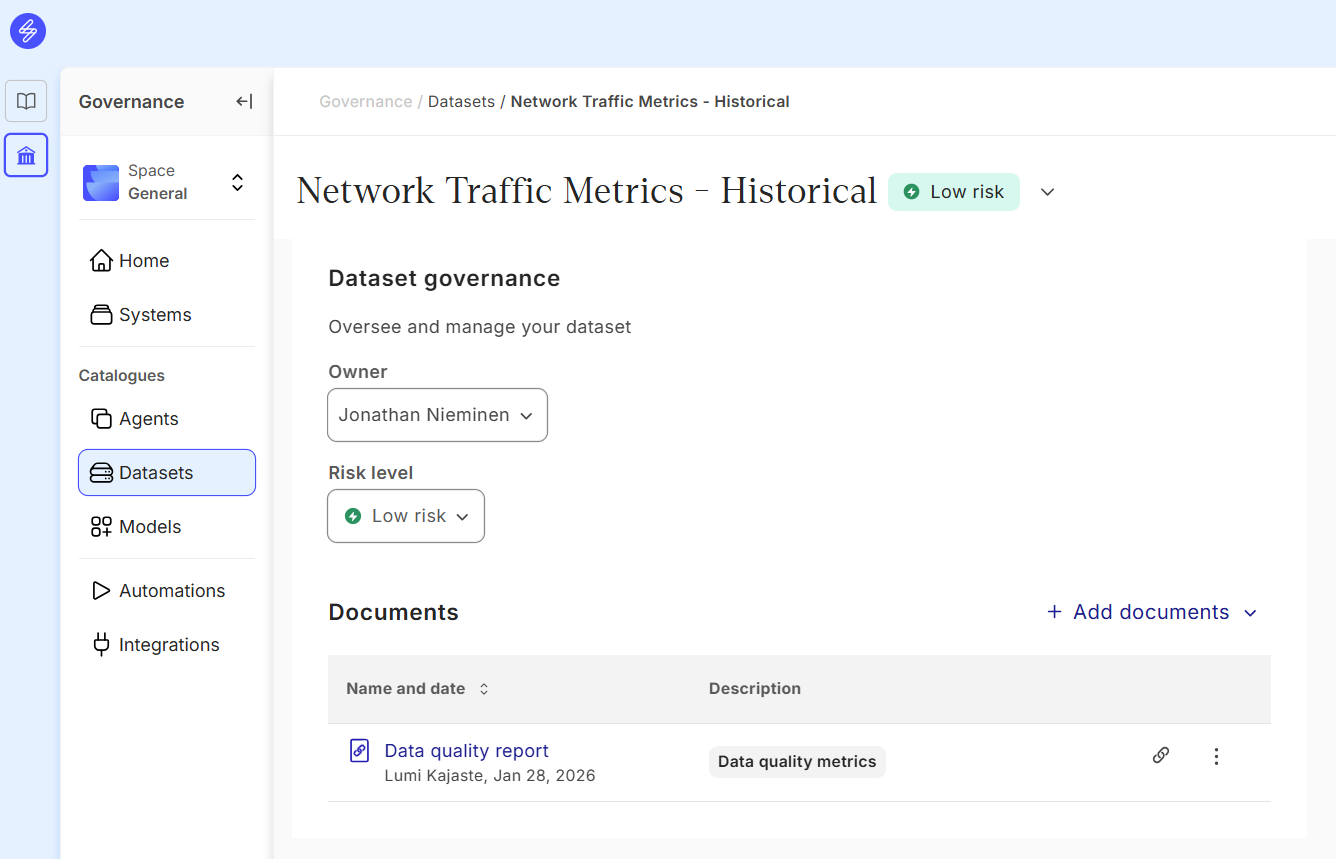Image resolution: width=1336 pixels, height=859 pixels.
Task: Collapse the Governance sidebar panel
Action: (244, 101)
